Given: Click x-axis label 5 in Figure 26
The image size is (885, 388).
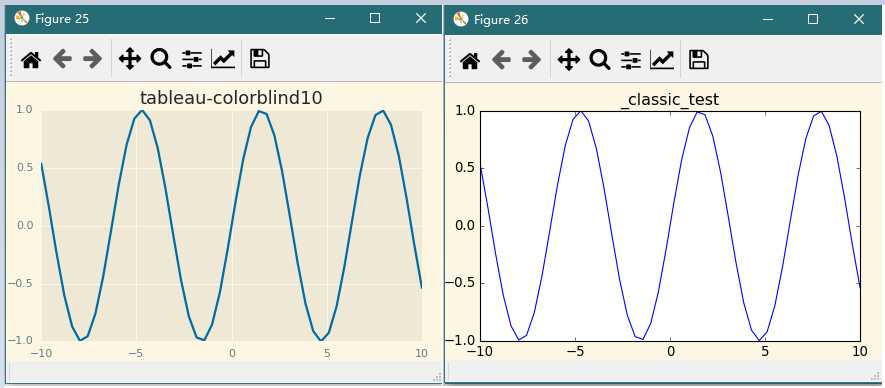Looking at the screenshot, I should (x=765, y=351).
